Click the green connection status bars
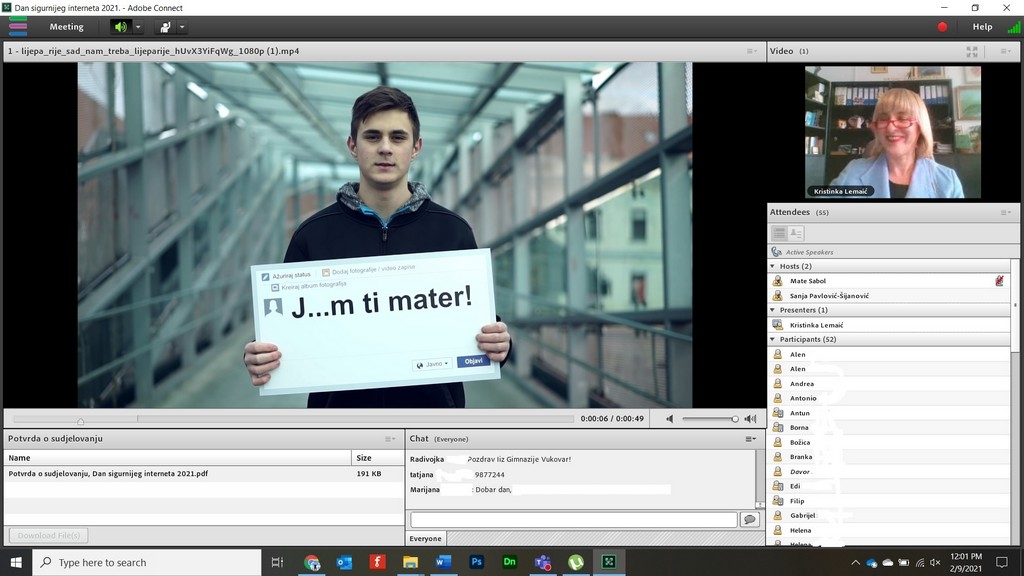 point(1014,27)
